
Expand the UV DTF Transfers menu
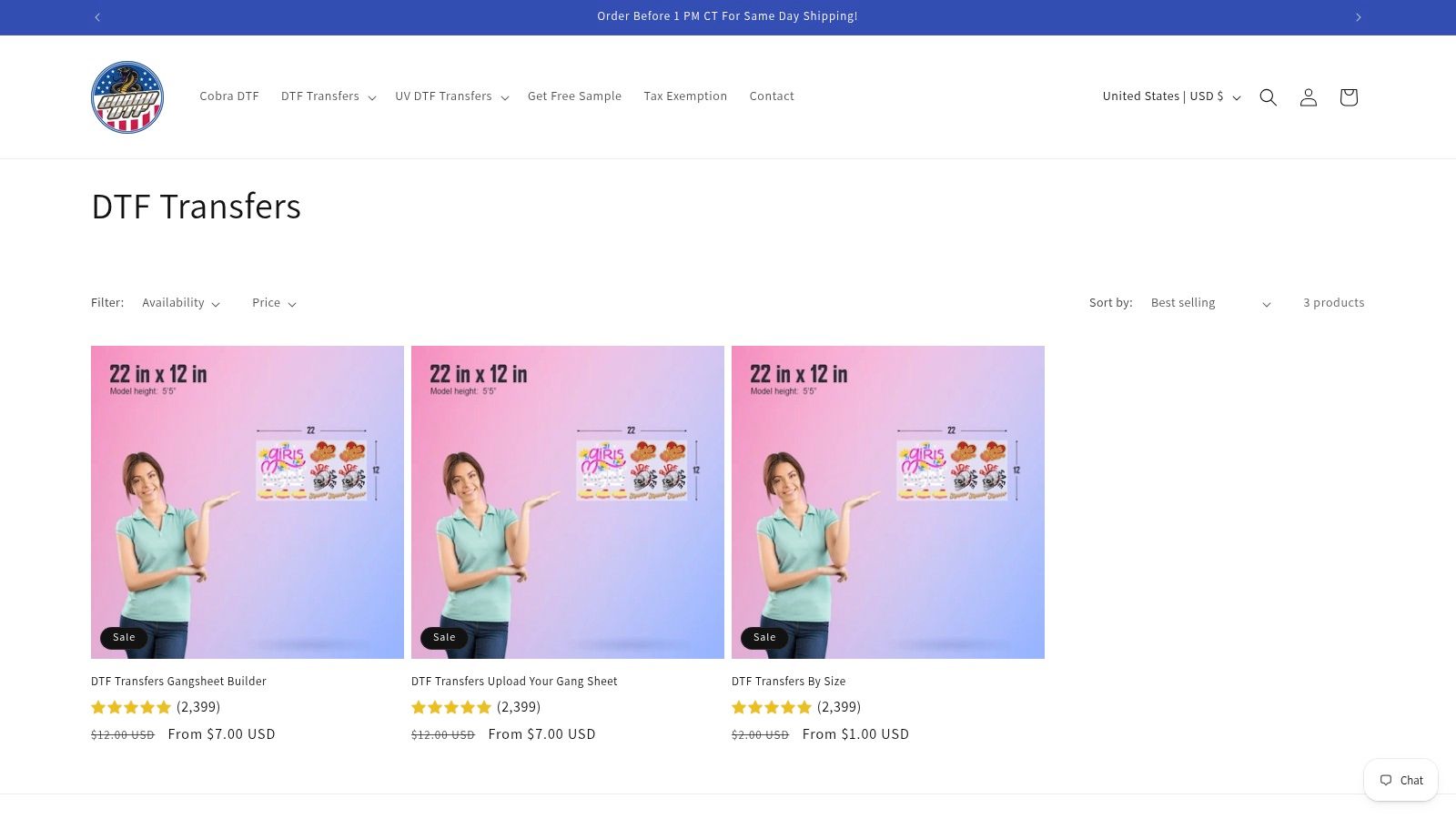tap(451, 96)
